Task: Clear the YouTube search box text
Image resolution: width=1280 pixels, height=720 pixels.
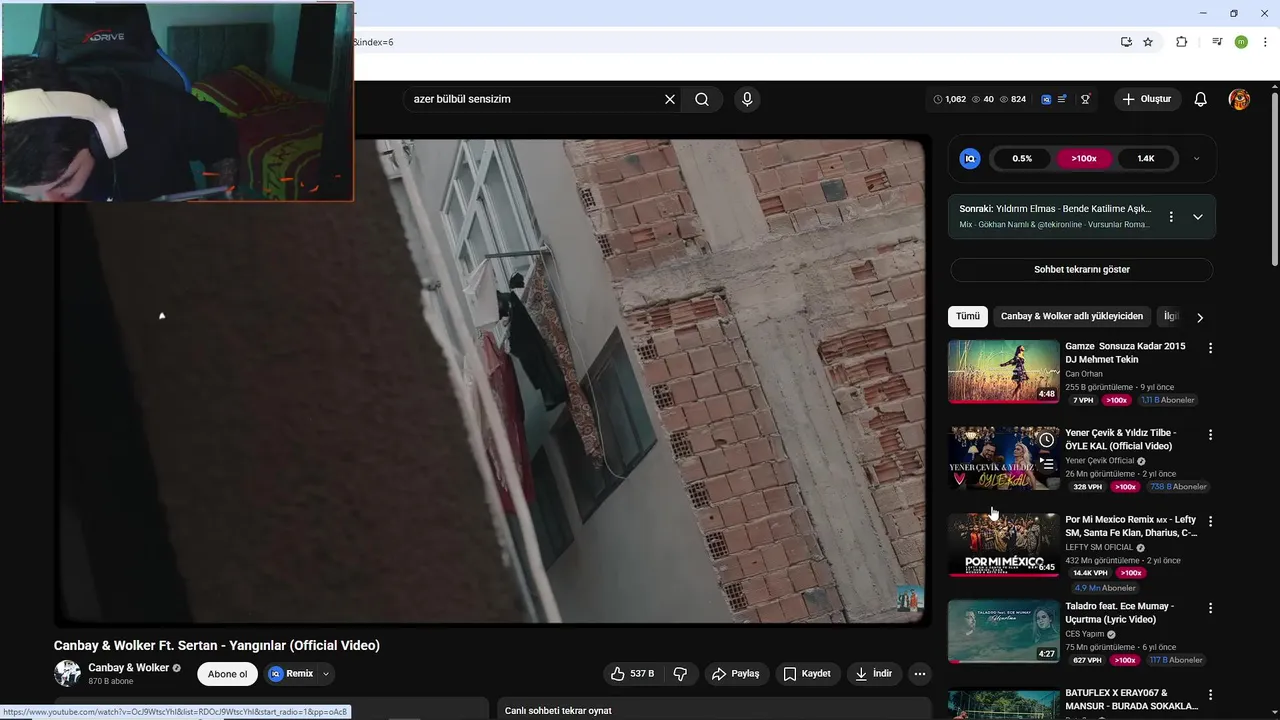Action: click(x=670, y=99)
